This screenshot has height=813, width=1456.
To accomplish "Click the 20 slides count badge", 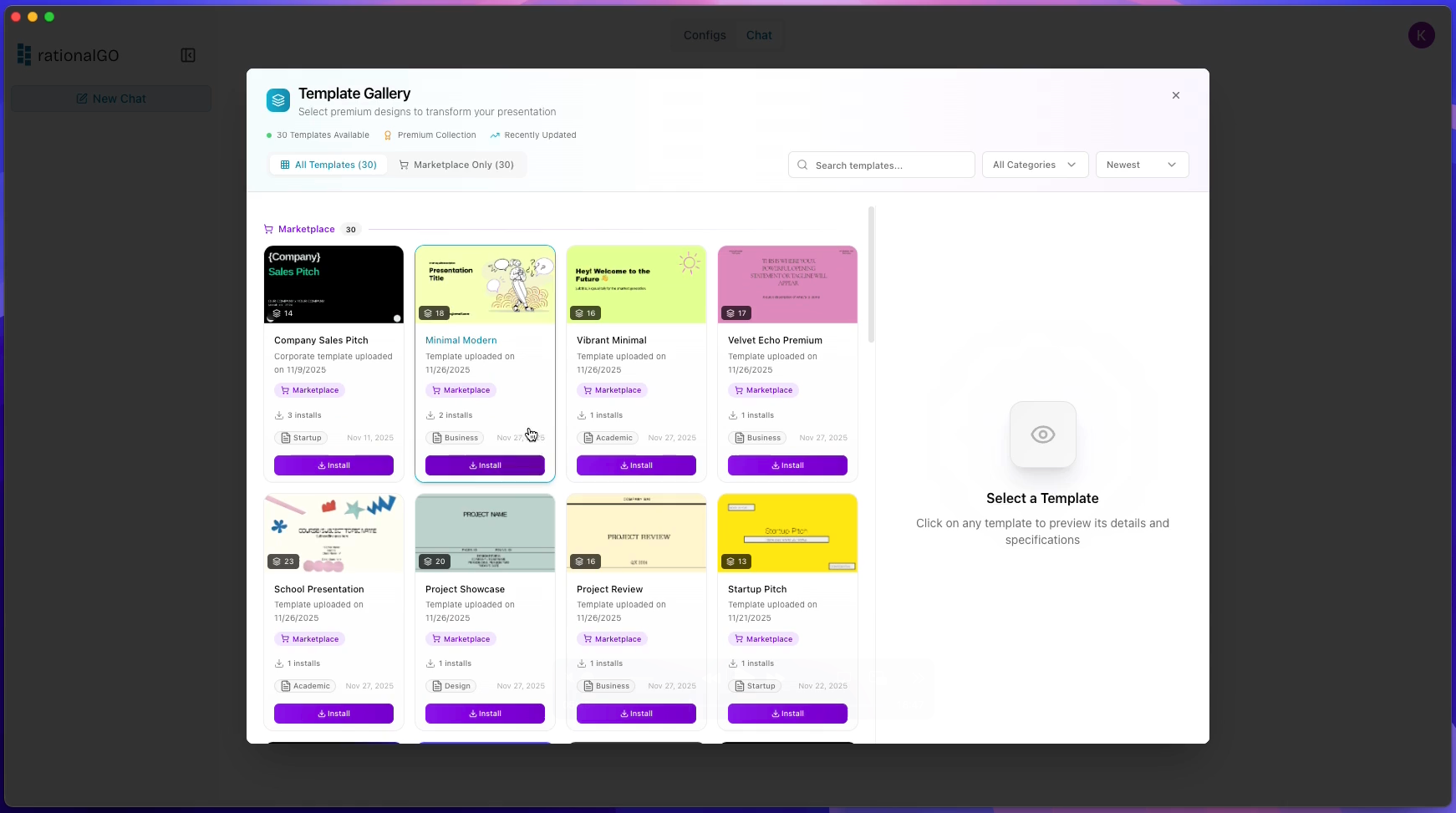I will pyautogui.click(x=435, y=561).
